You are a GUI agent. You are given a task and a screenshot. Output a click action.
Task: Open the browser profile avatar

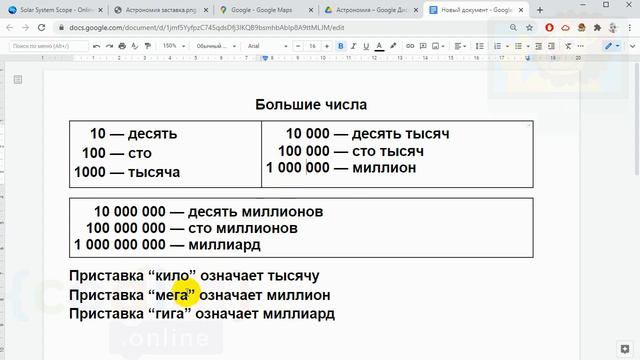point(613,28)
